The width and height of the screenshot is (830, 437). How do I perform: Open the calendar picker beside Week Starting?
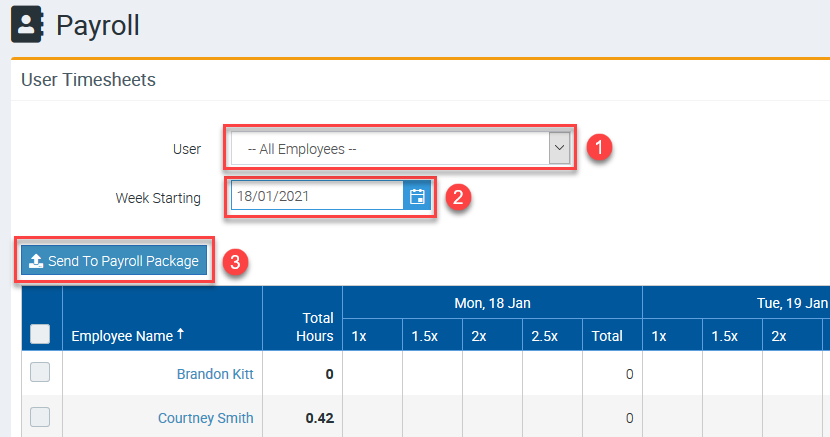(417, 196)
